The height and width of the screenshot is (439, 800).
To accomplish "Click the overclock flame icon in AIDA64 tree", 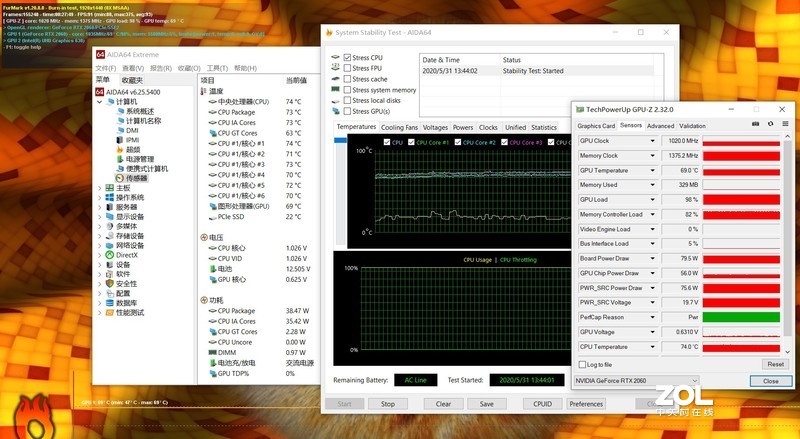I will click(120, 150).
